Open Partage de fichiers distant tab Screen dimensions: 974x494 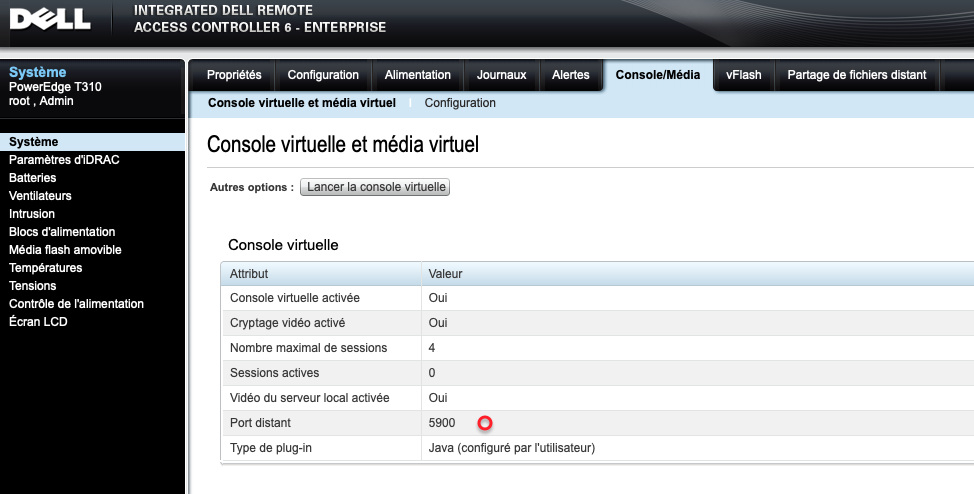[857, 75]
